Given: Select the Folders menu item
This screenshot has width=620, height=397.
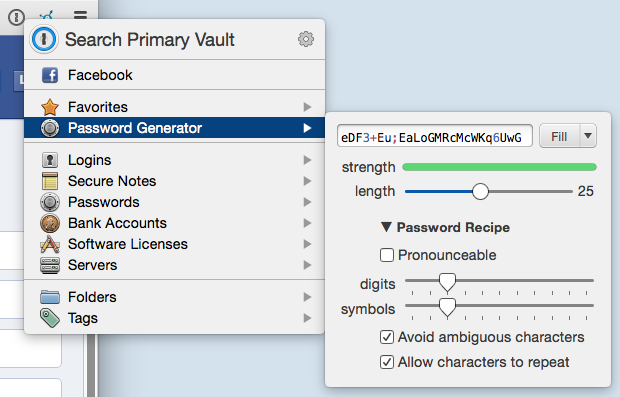Looking at the screenshot, I should point(174,297).
